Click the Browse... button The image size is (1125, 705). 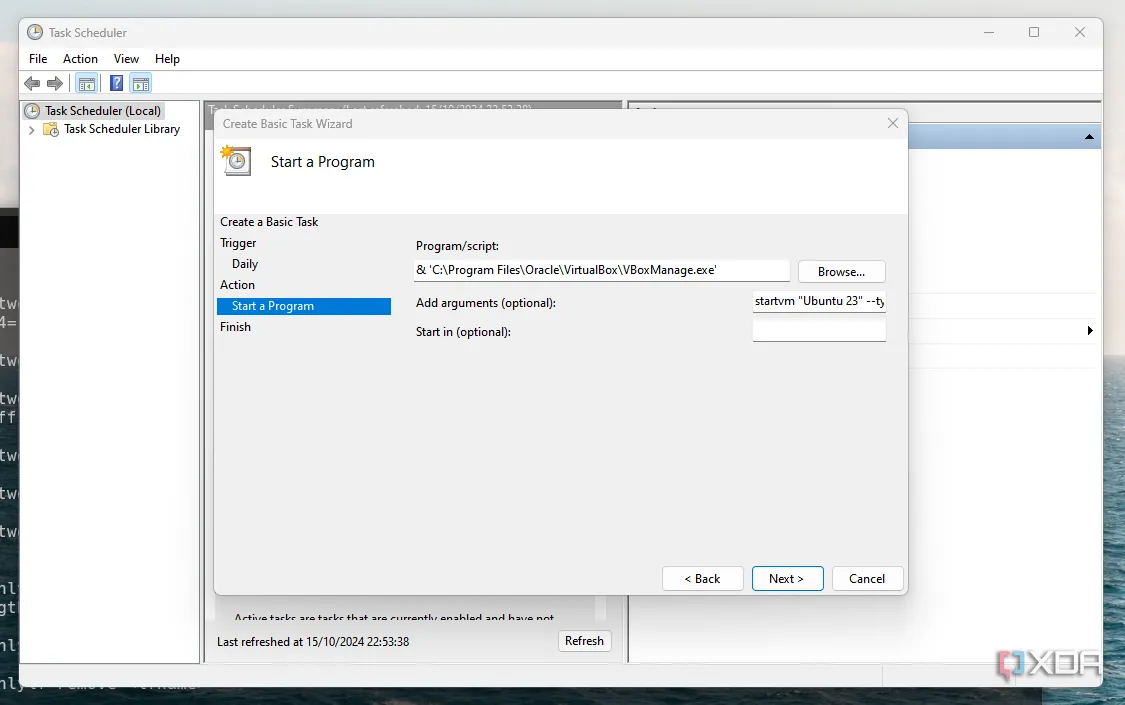[x=841, y=271]
